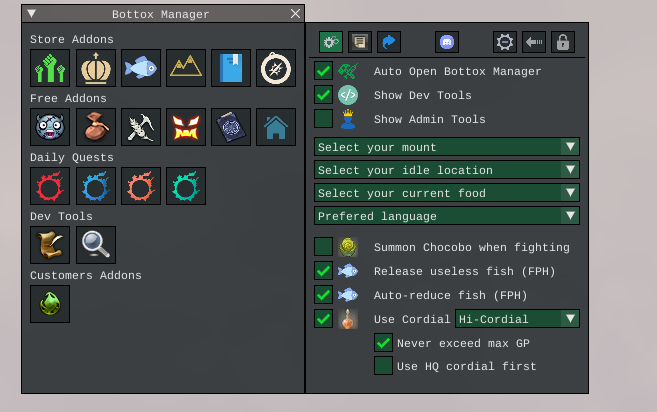Open the magnifying glass dev tool
Viewport: 657px width, 412px height.
pyautogui.click(x=96, y=245)
